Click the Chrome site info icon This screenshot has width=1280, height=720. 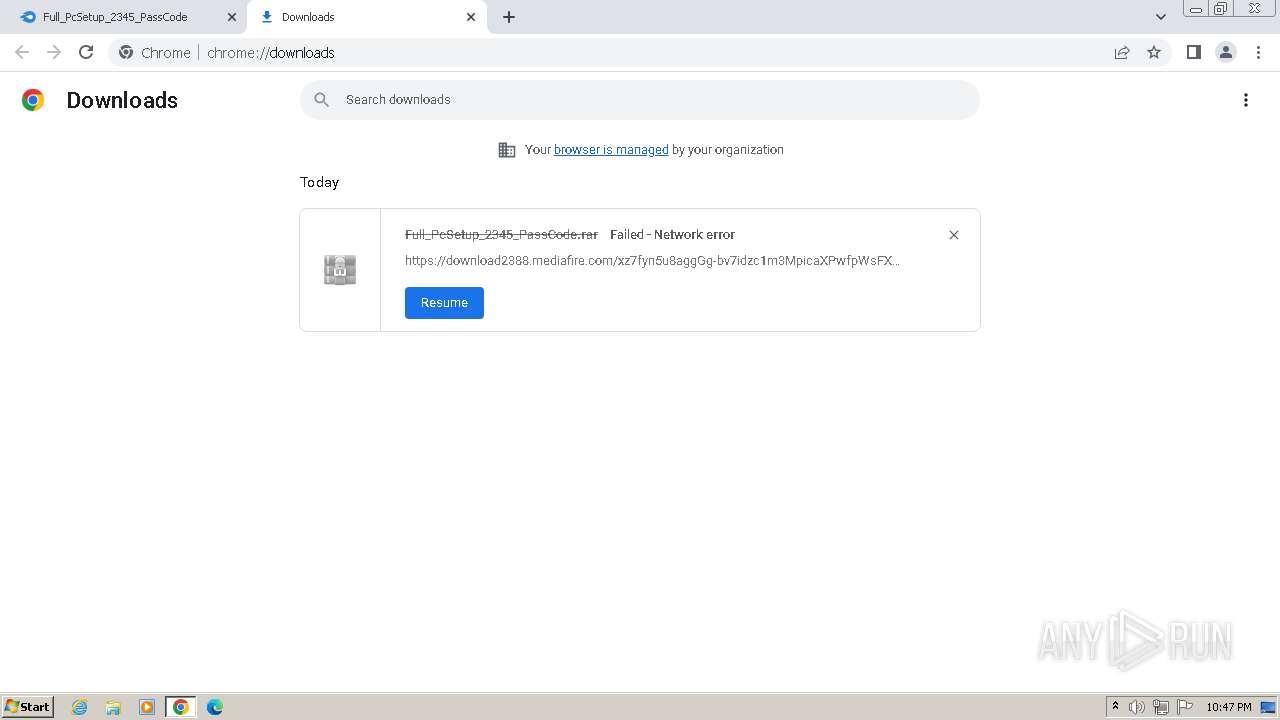(126, 53)
